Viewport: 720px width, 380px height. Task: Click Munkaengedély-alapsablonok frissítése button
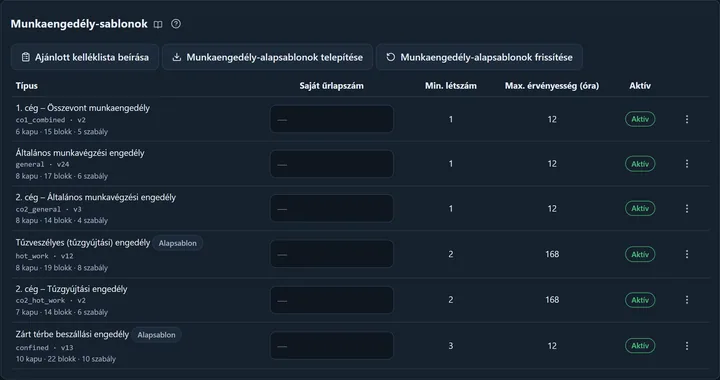pos(479,57)
